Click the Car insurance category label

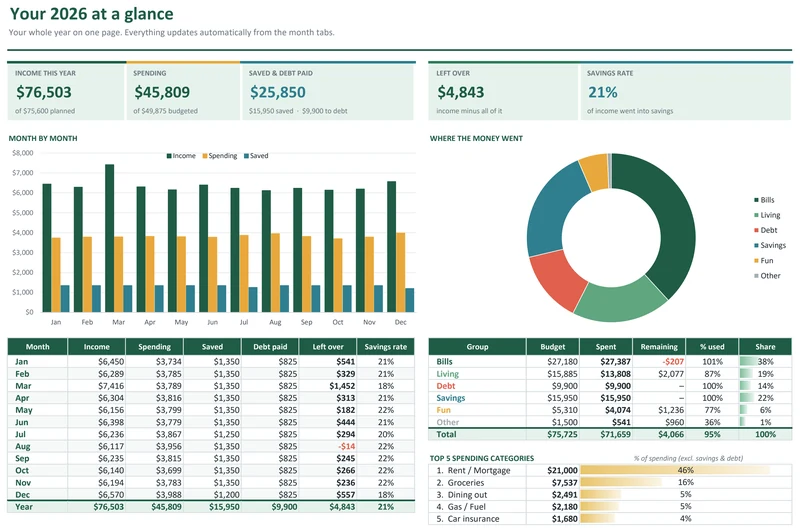473,519
